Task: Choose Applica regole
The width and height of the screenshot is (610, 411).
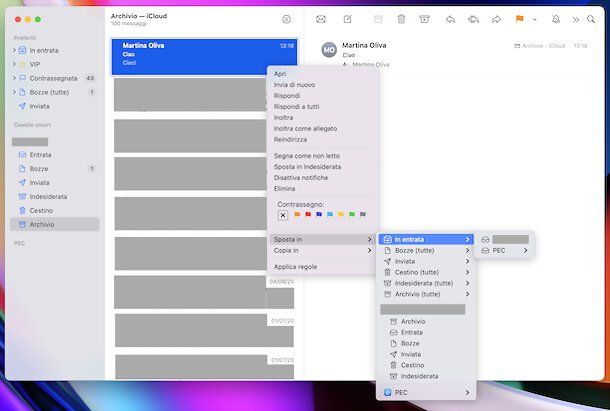Action: point(322,267)
